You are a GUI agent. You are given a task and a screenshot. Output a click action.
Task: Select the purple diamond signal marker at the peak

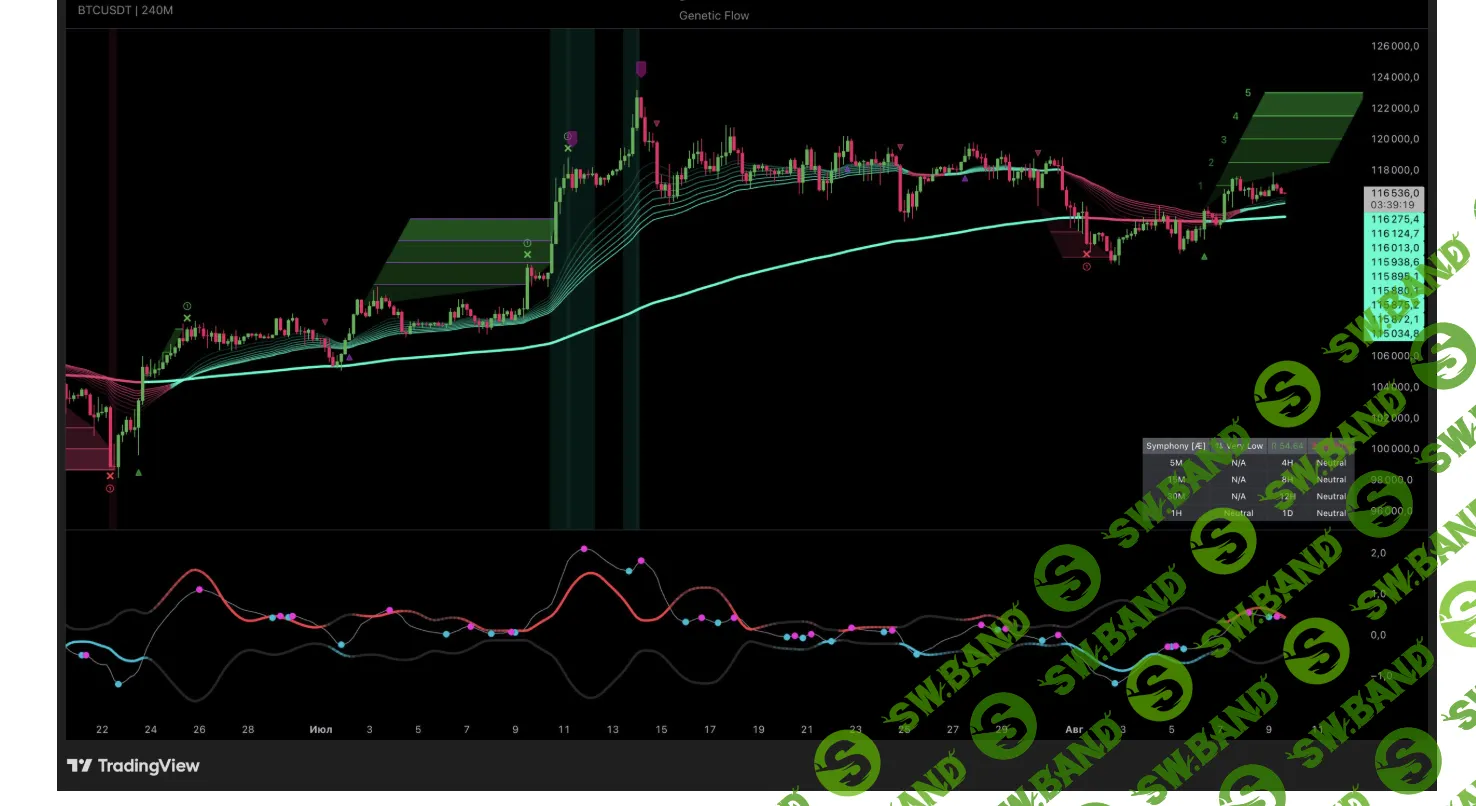click(x=641, y=69)
